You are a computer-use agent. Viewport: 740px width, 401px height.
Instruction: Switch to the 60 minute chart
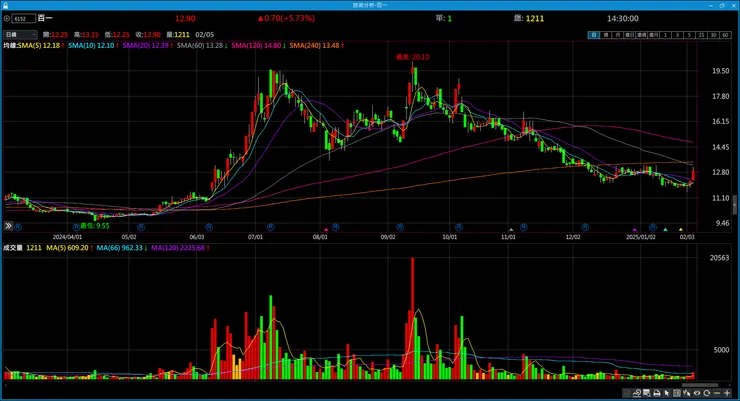(725, 35)
